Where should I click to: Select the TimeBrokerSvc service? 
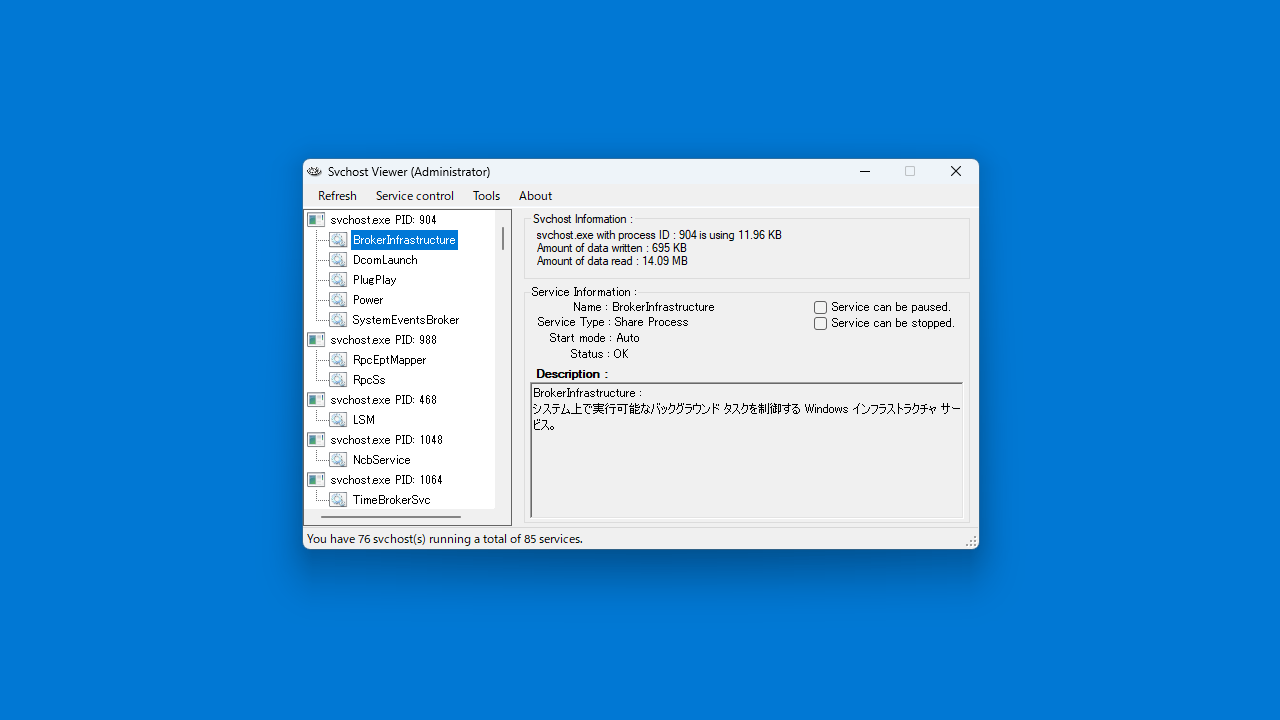point(391,500)
